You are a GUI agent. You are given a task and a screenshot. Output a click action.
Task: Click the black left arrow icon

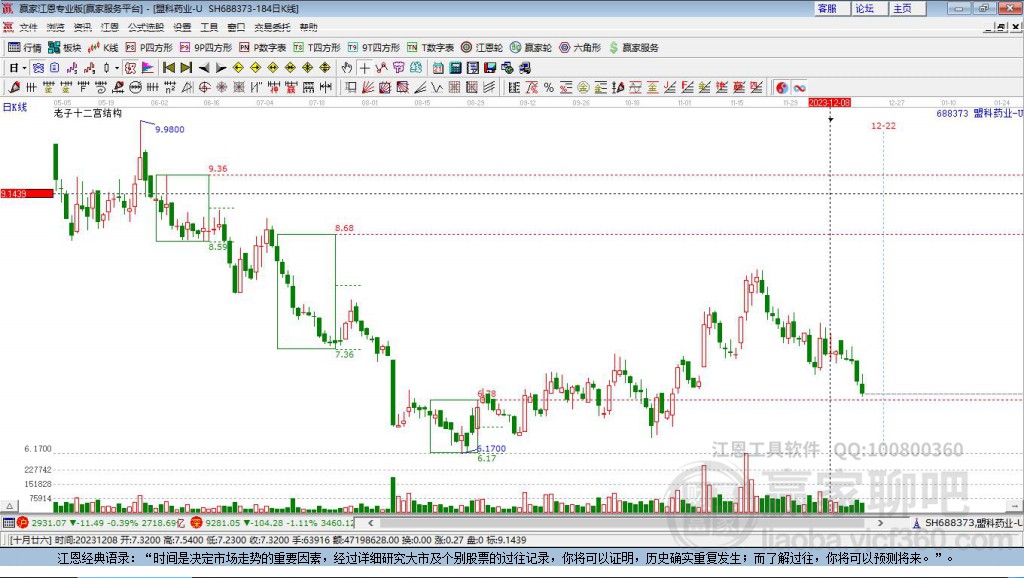204,68
